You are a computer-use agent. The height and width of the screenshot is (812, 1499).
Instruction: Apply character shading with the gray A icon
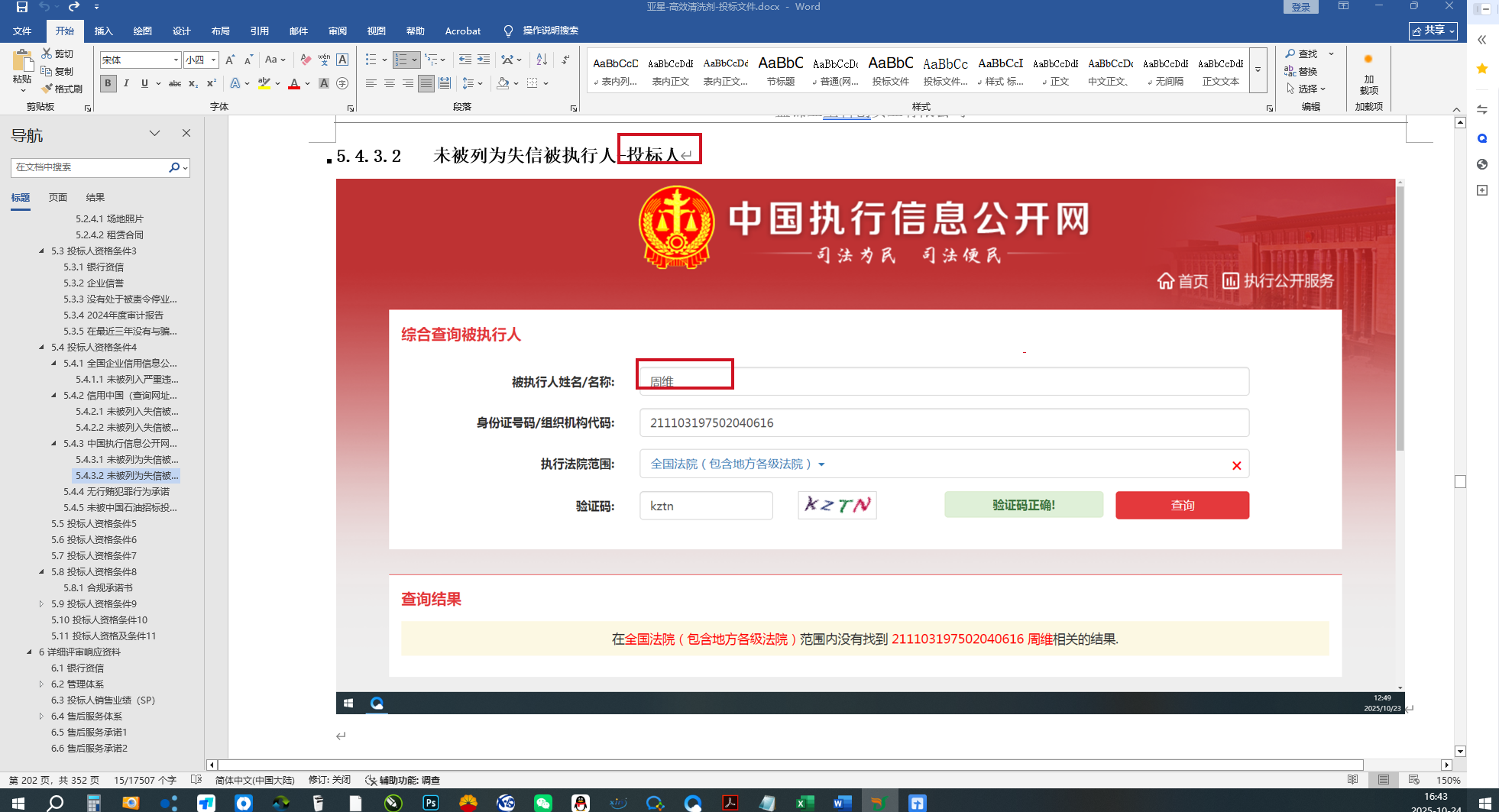(x=324, y=83)
